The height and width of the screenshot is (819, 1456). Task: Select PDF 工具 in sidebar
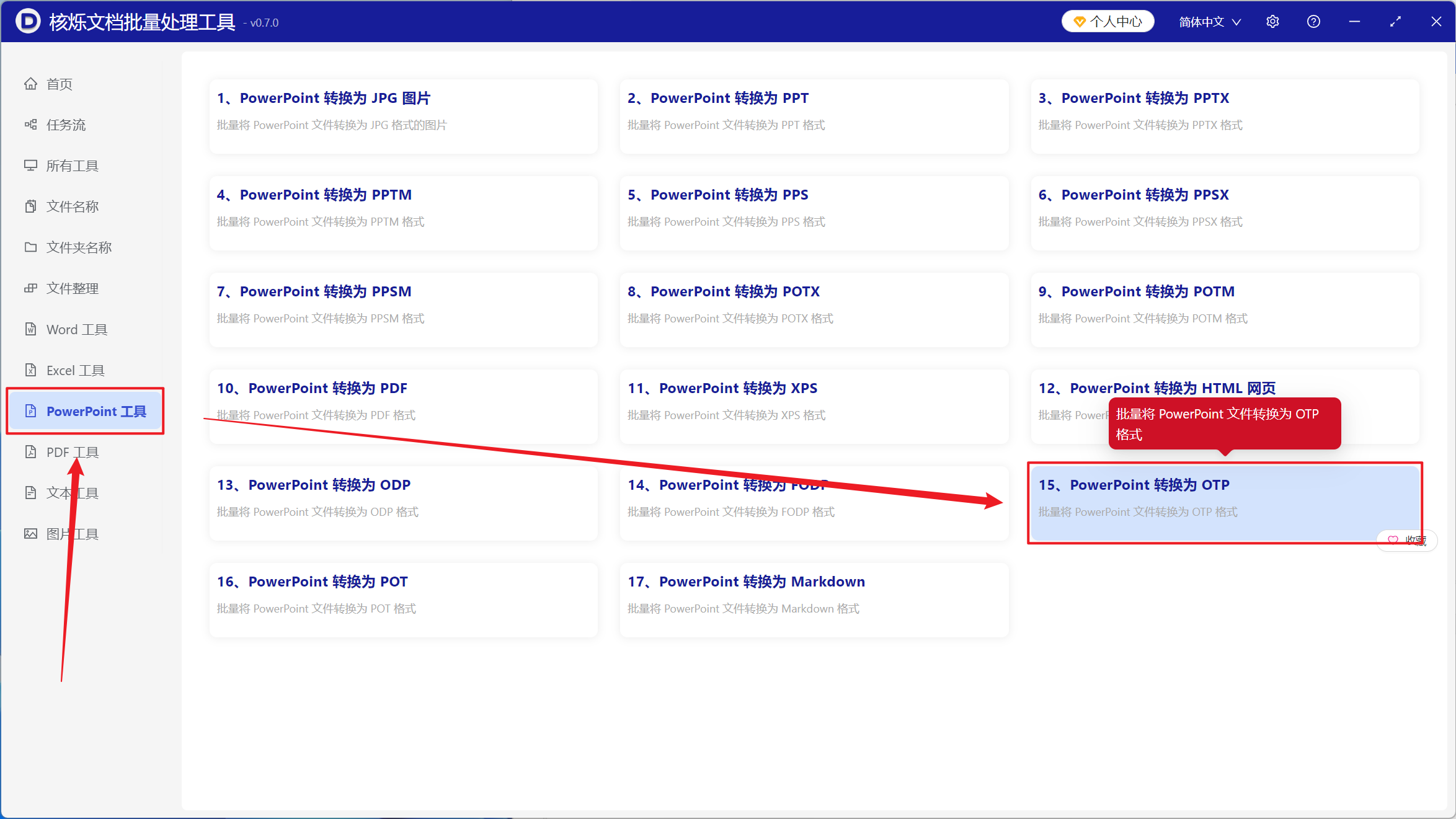(84, 452)
